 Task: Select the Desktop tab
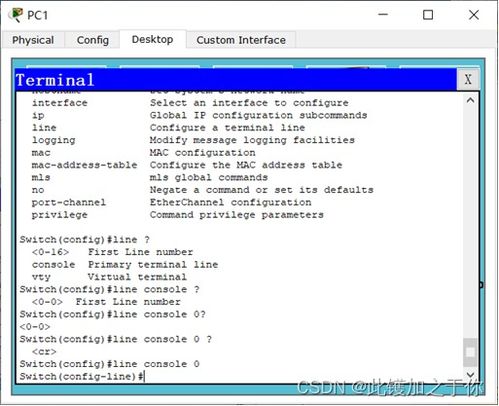pyautogui.click(x=152, y=39)
